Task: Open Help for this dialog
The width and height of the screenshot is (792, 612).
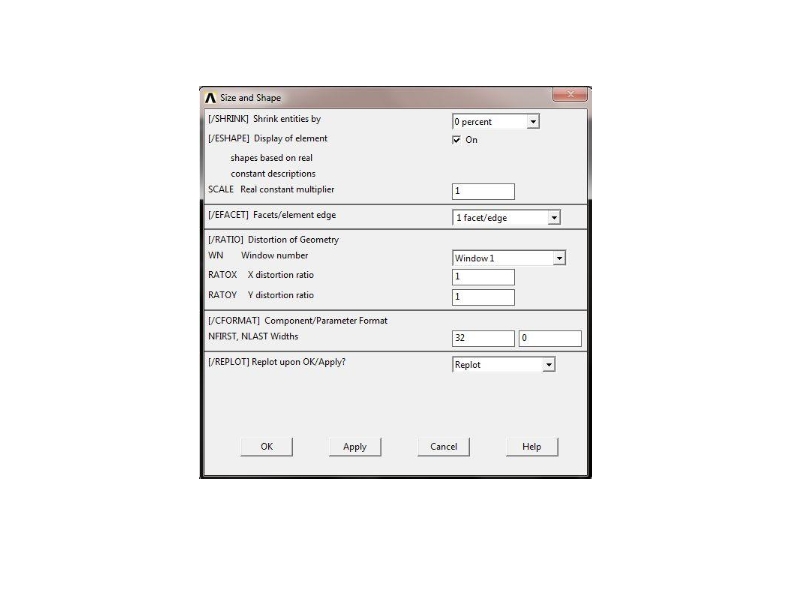Action: 531,447
